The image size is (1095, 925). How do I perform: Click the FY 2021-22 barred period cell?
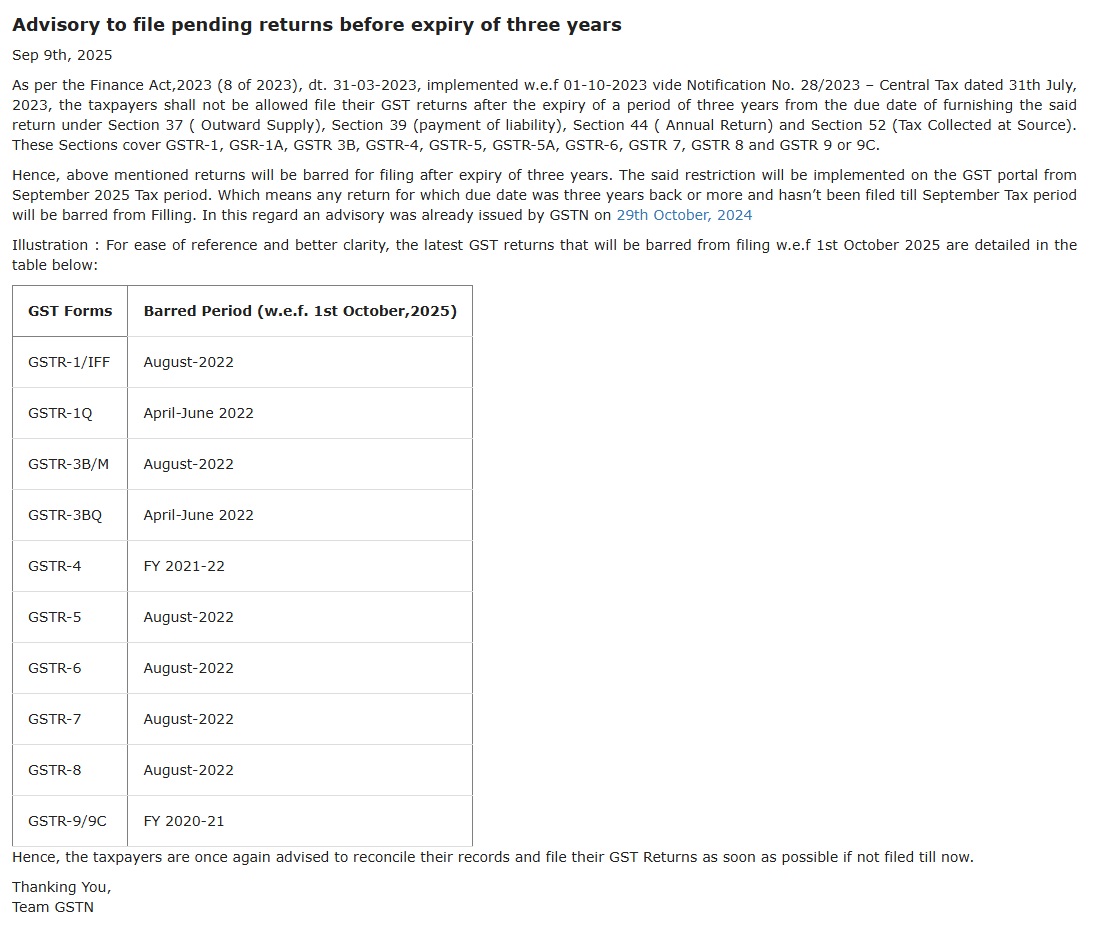(x=184, y=566)
